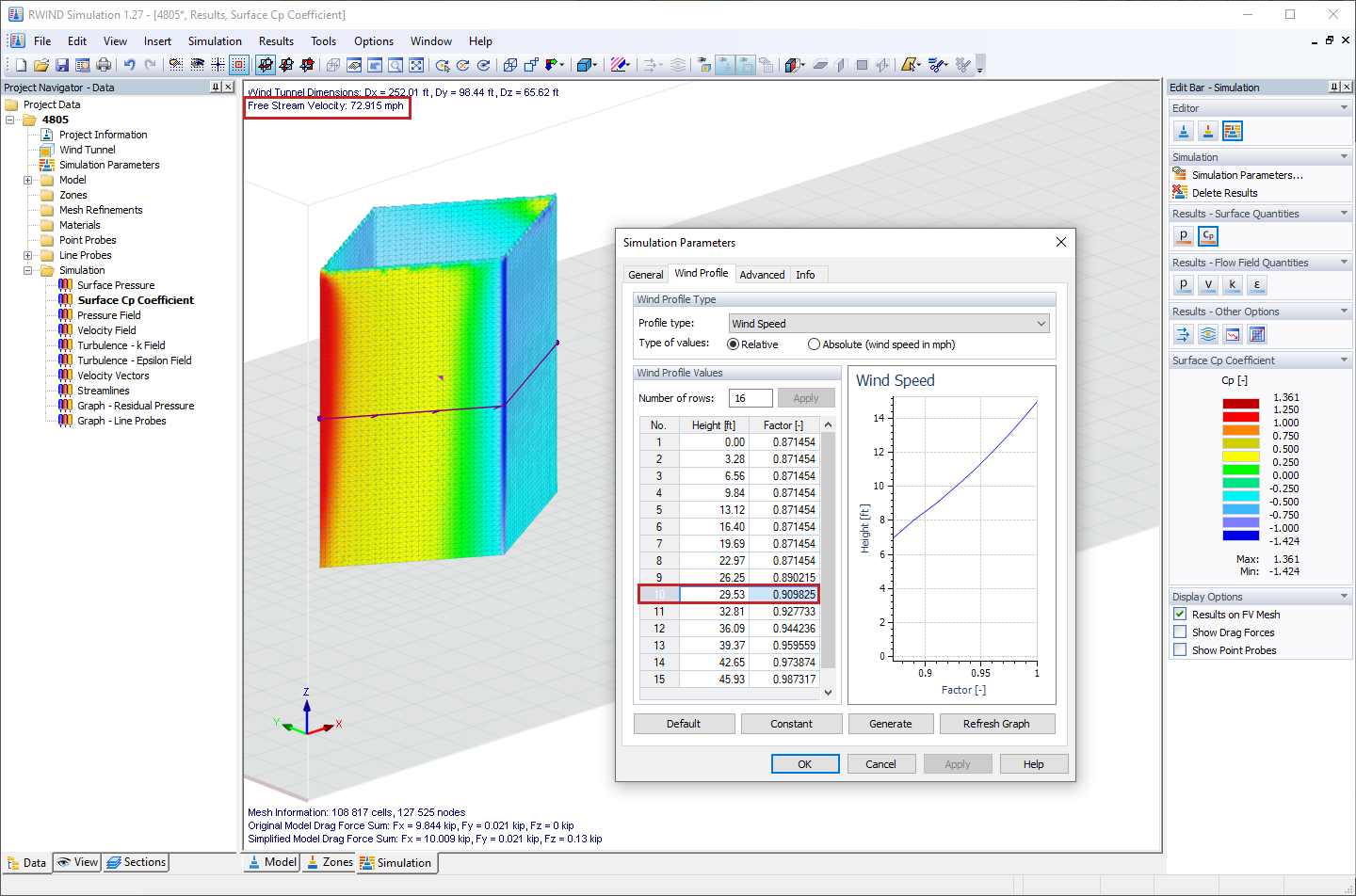Open the Zones tab at the bottom
1356x896 pixels.
click(x=329, y=862)
